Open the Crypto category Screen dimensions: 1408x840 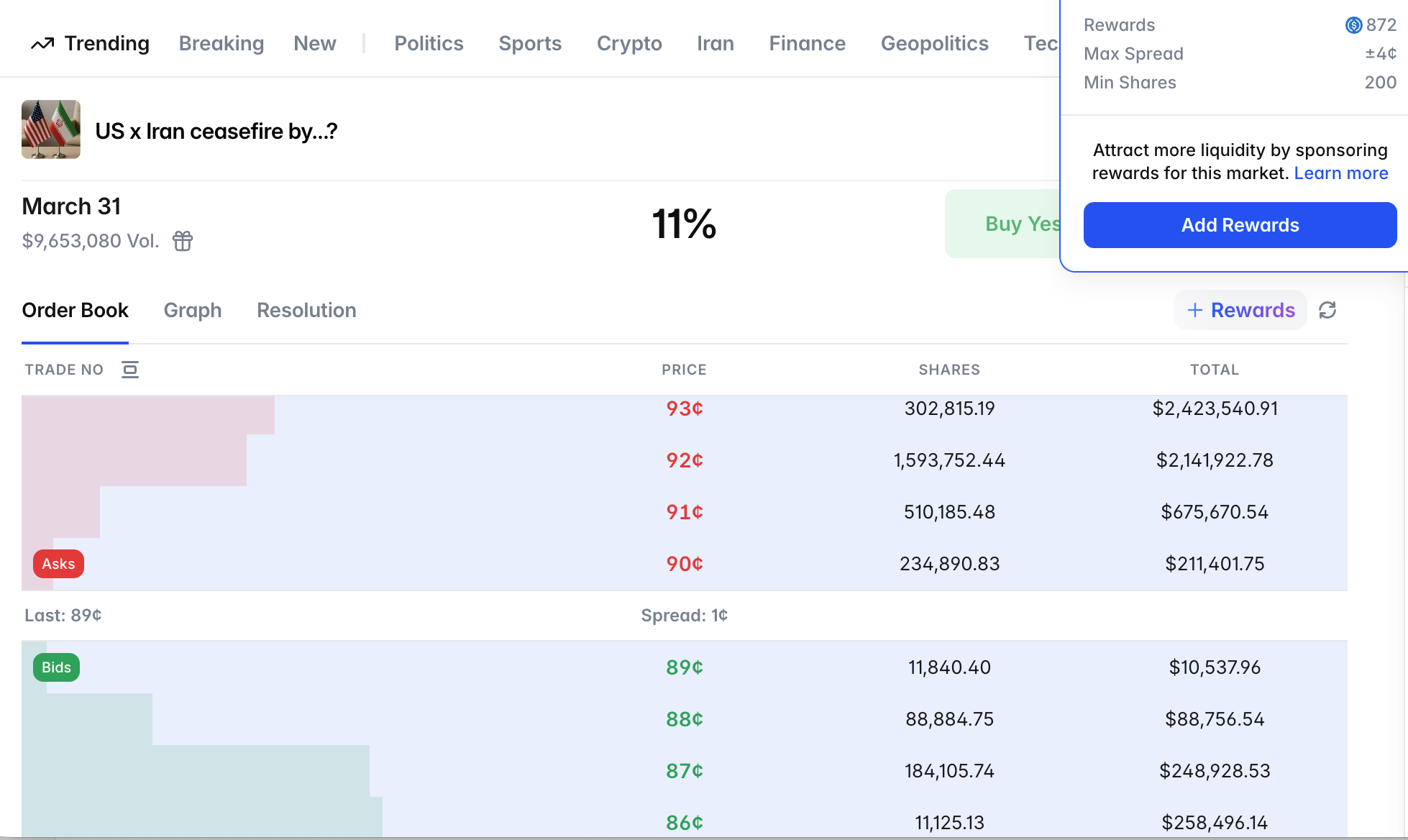point(629,43)
